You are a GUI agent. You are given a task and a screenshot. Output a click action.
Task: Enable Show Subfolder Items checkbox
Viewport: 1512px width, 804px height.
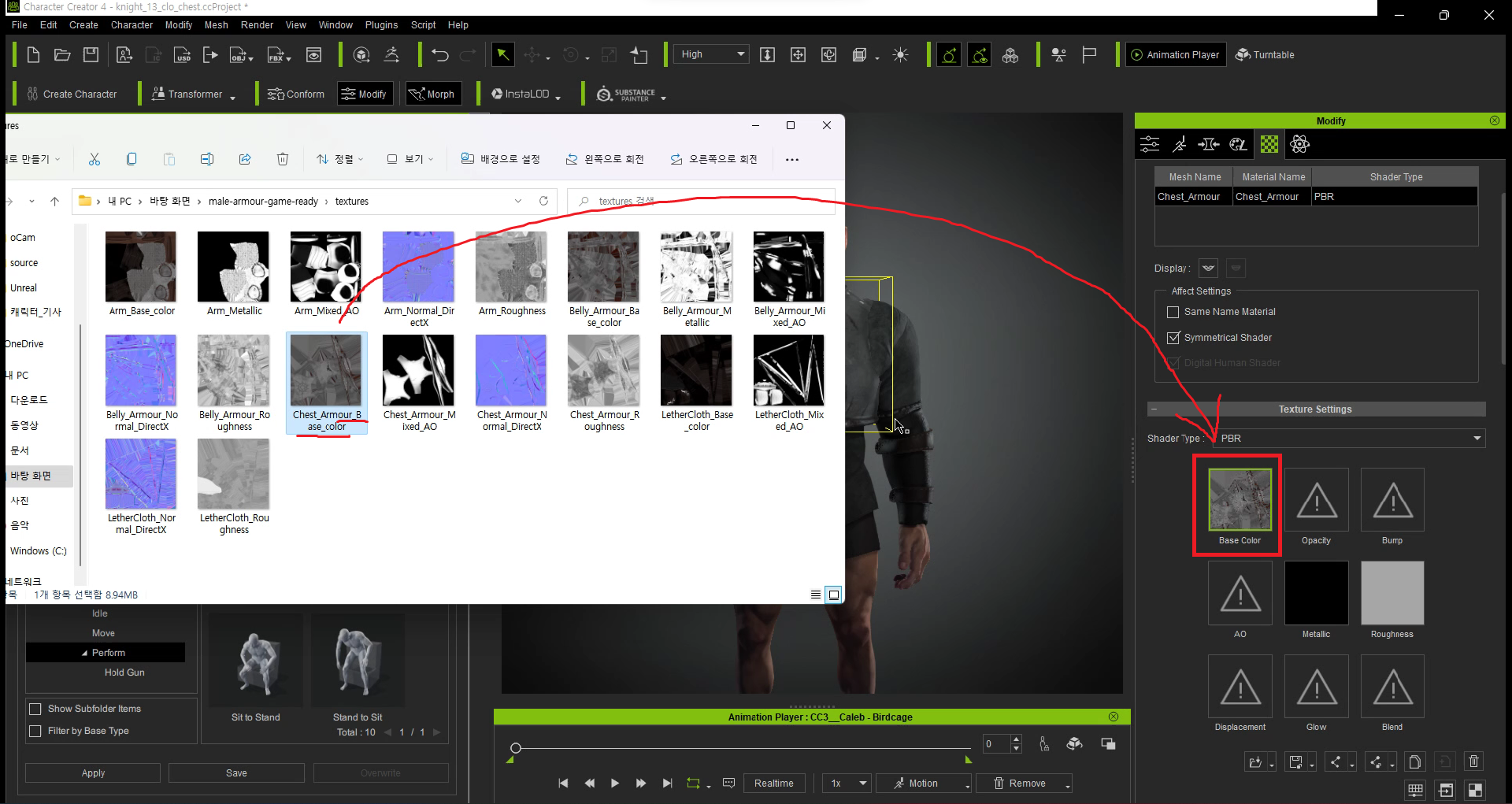click(35, 709)
